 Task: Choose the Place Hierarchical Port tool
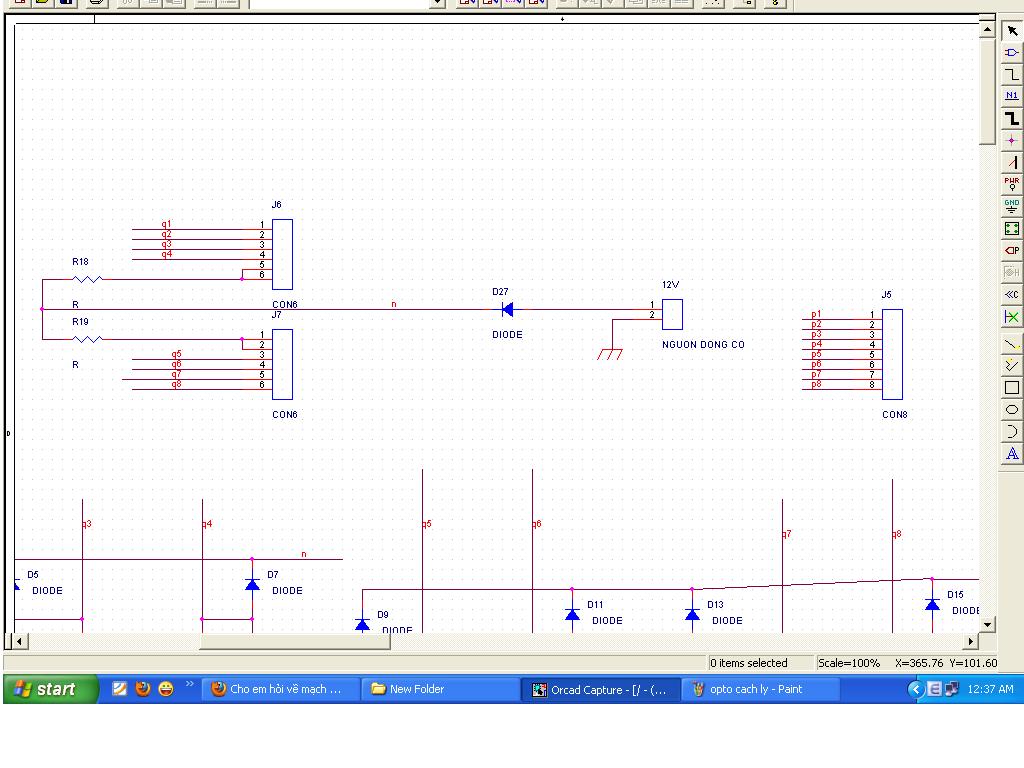(1012, 250)
